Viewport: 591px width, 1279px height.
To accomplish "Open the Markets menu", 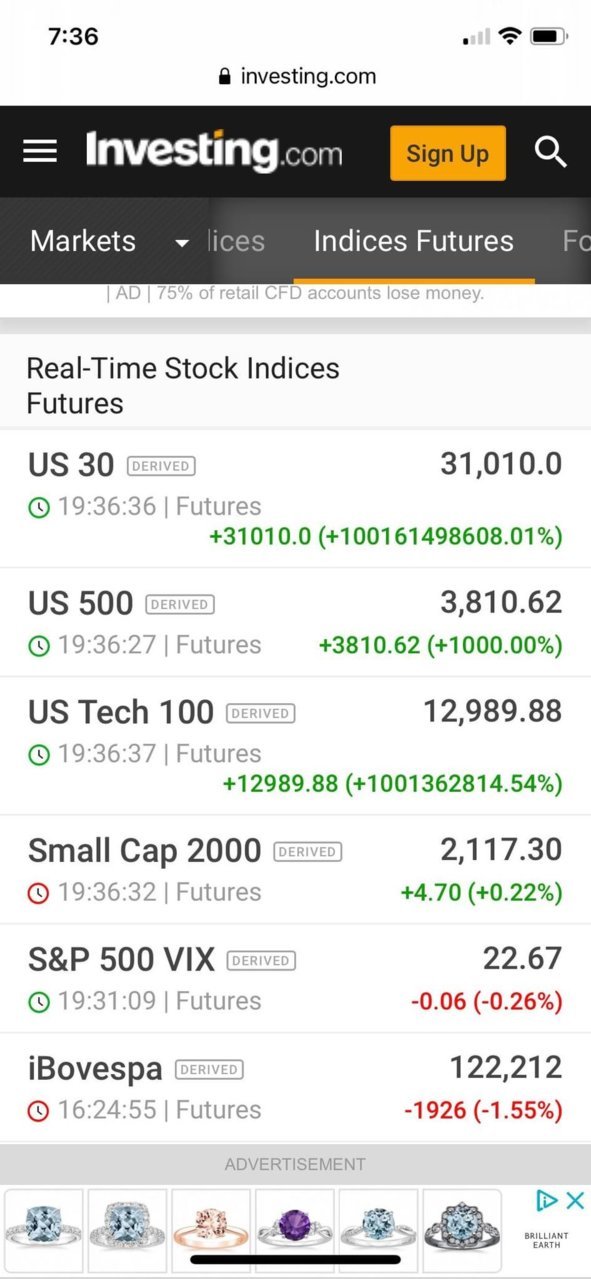I will pyautogui.click(x=83, y=241).
